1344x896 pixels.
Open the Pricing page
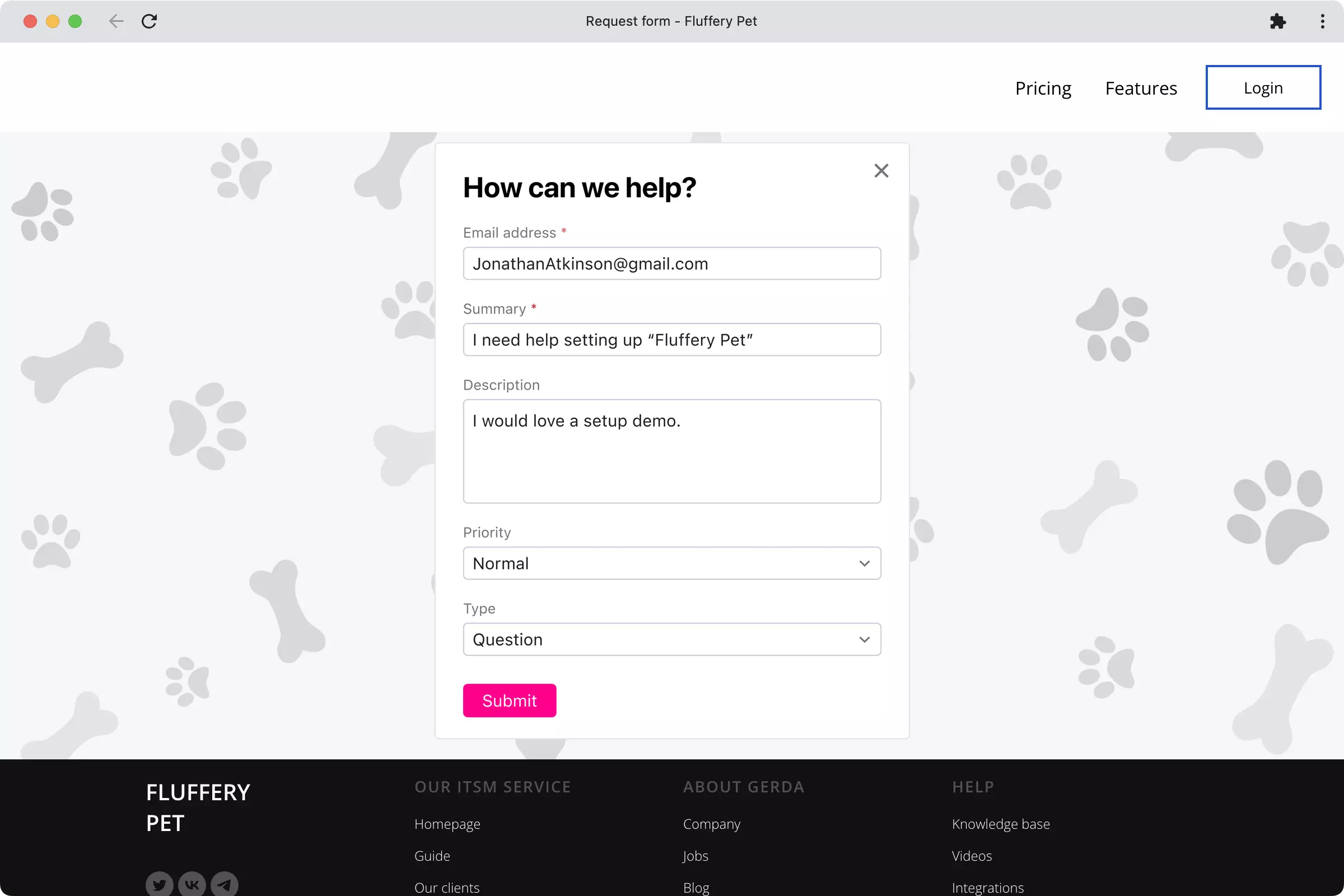(1043, 88)
